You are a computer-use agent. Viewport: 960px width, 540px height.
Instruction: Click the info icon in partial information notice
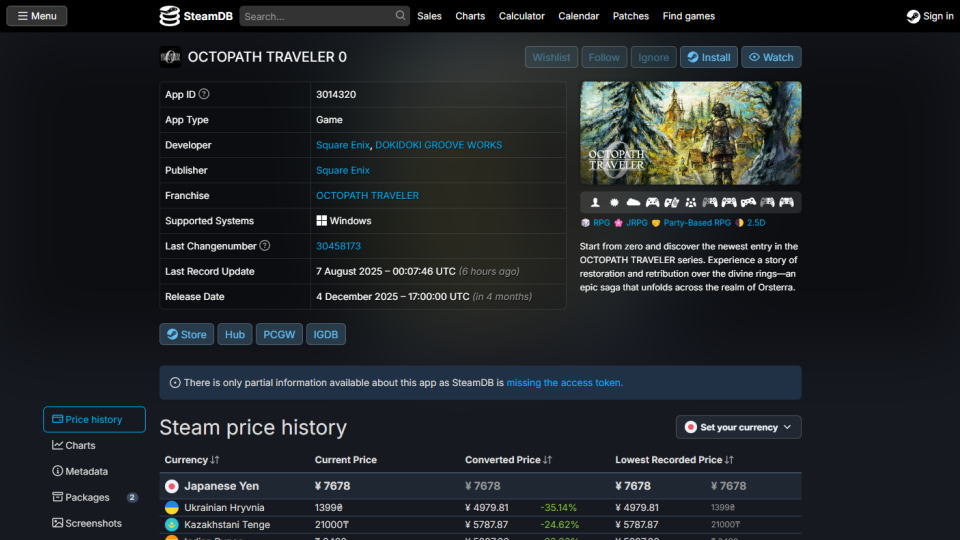point(174,383)
